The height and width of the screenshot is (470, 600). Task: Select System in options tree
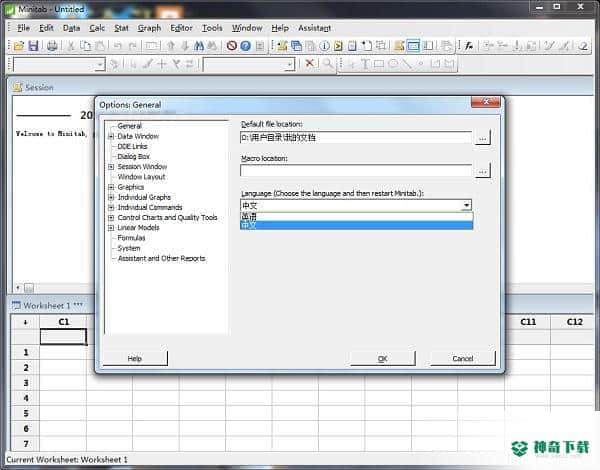(x=129, y=248)
